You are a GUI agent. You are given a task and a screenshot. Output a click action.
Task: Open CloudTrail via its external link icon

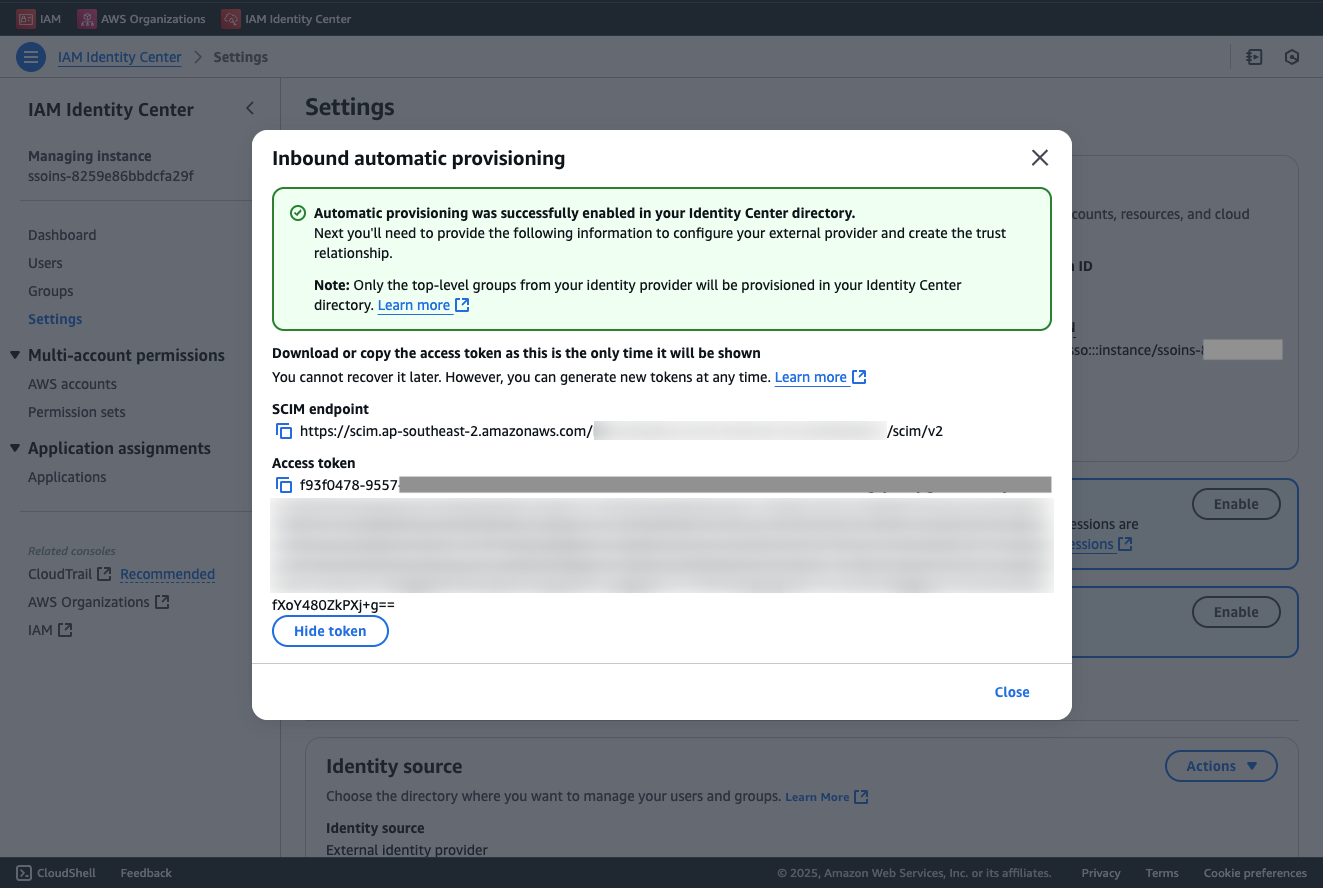(103, 573)
